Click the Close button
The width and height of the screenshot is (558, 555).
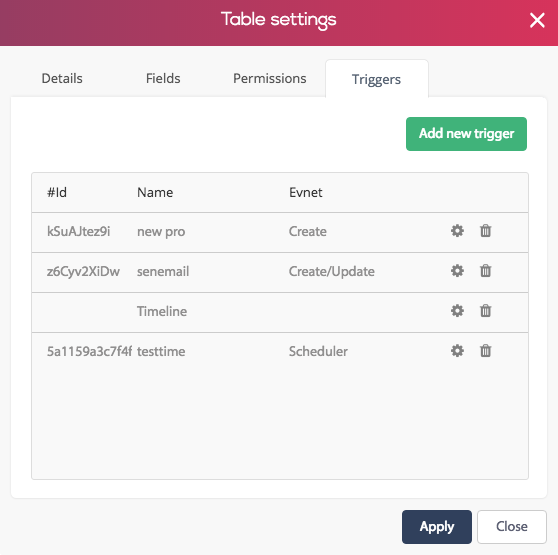(512, 527)
